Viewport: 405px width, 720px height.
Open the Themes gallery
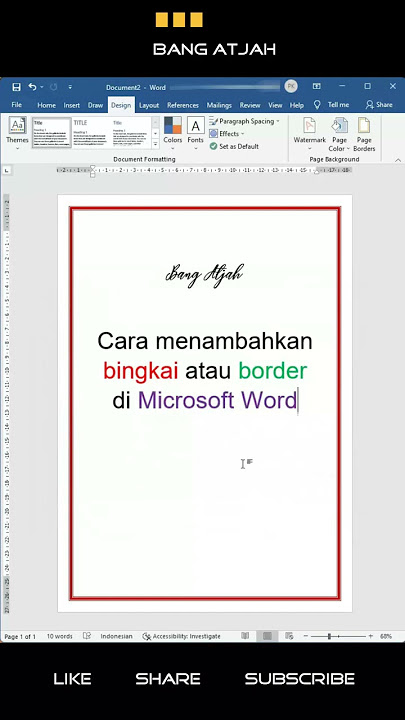pos(17,133)
